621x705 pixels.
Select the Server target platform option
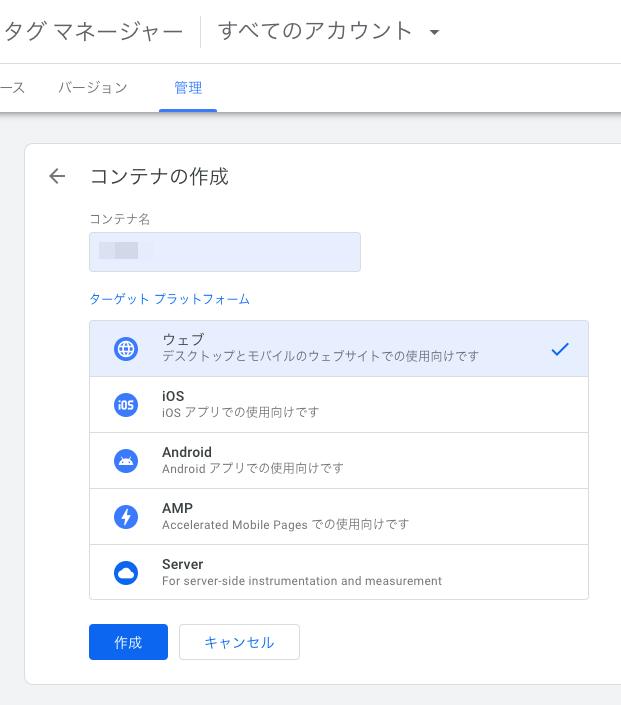(339, 572)
